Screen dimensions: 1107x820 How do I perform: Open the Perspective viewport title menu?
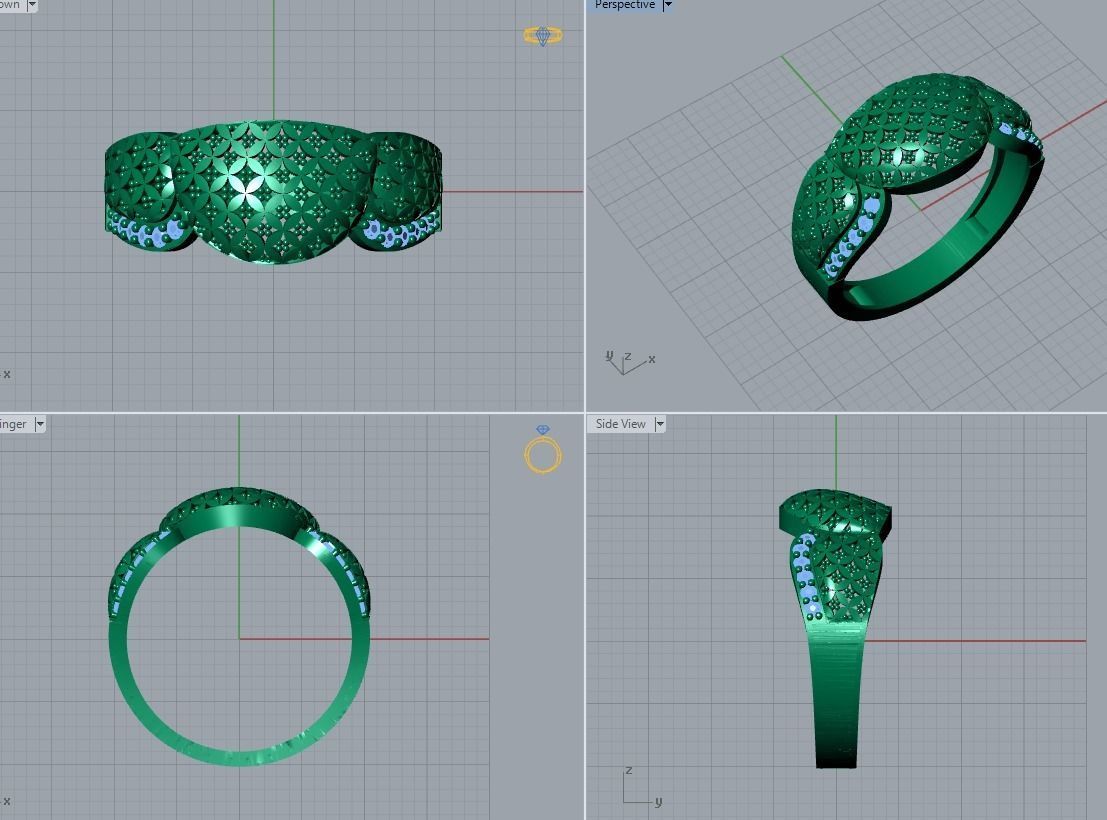[x=625, y=5]
